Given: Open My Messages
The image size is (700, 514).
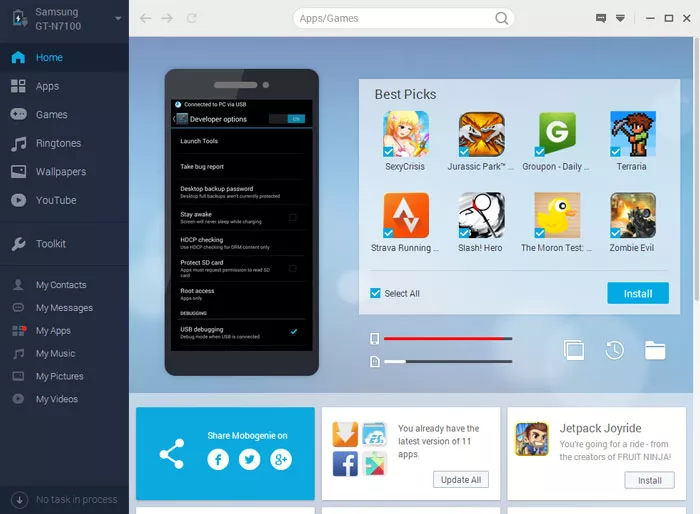Looking at the screenshot, I should point(64,308).
